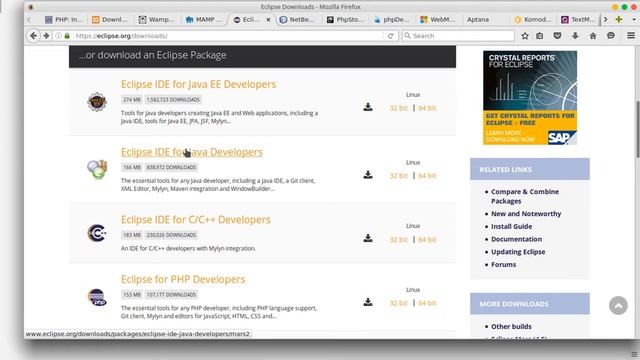Switch to the TextM... tab
This screenshot has width=640, height=360.
coord(578,19)
